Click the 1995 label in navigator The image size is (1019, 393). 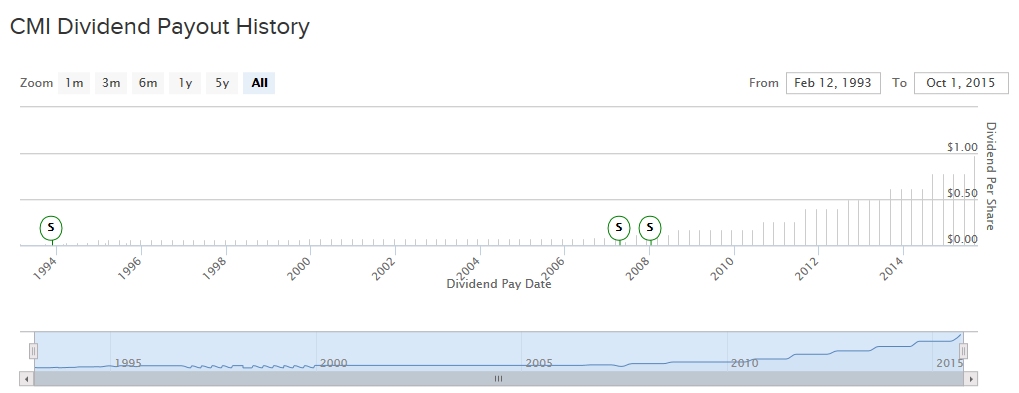(x=128, y=363)
